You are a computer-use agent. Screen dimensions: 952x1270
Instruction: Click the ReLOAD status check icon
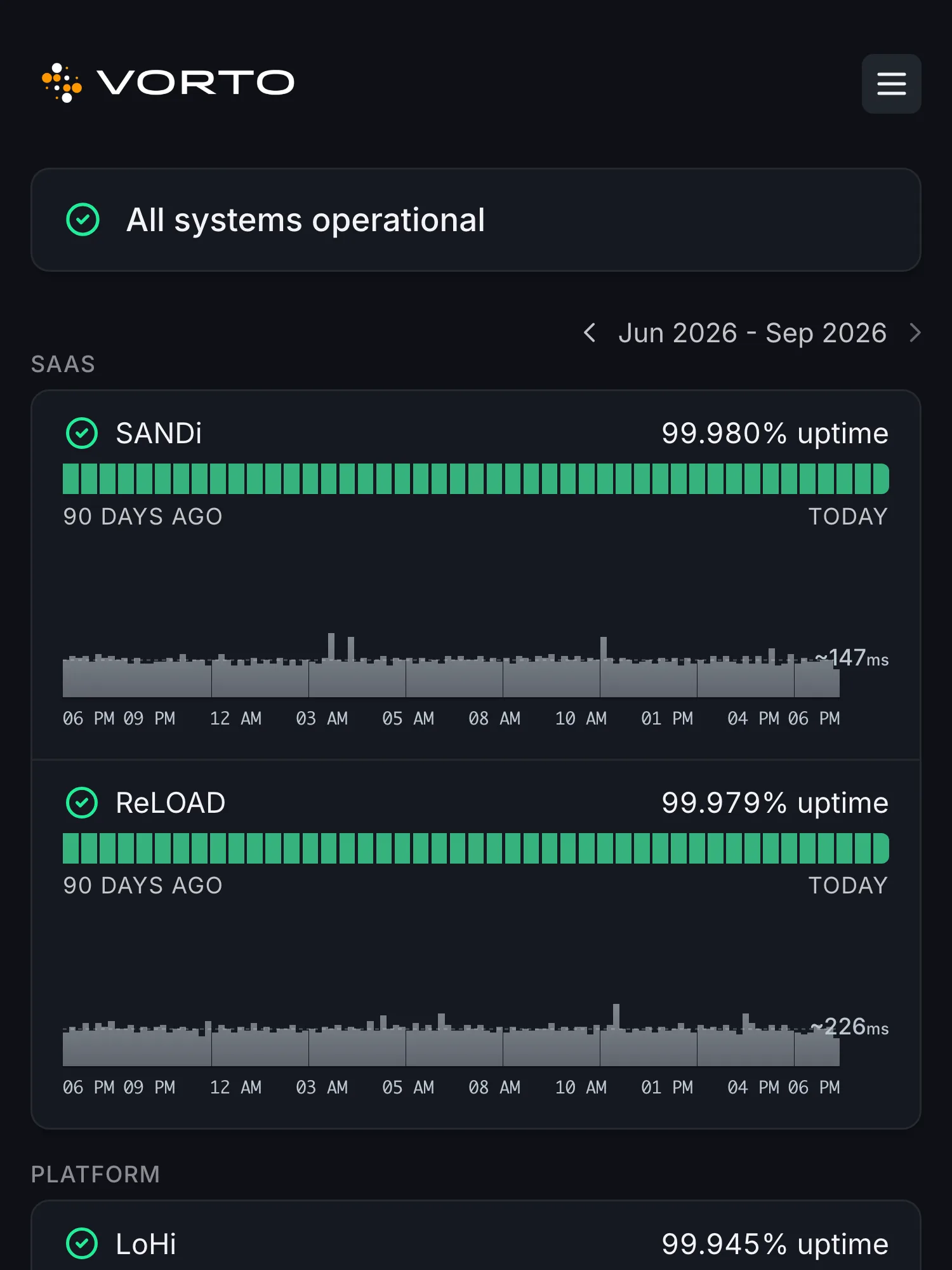tap(82, 803)
